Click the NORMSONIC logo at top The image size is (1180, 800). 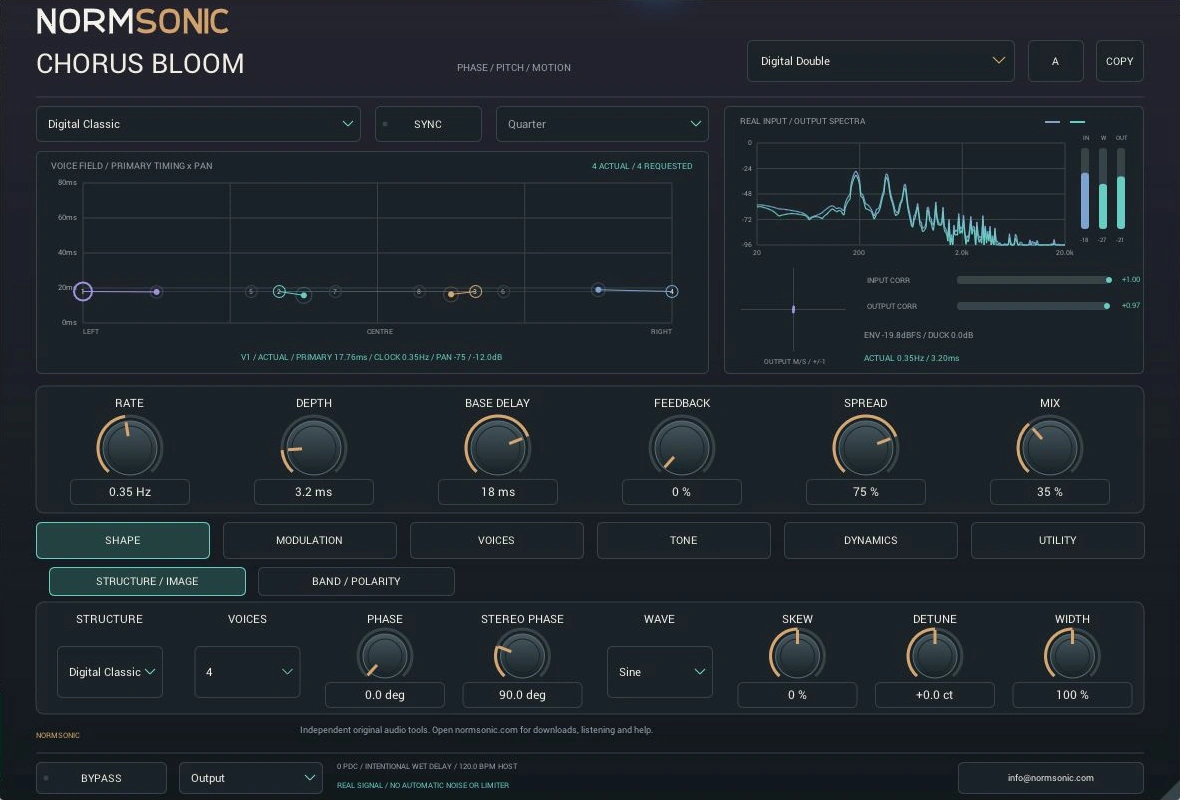[132, 21]
